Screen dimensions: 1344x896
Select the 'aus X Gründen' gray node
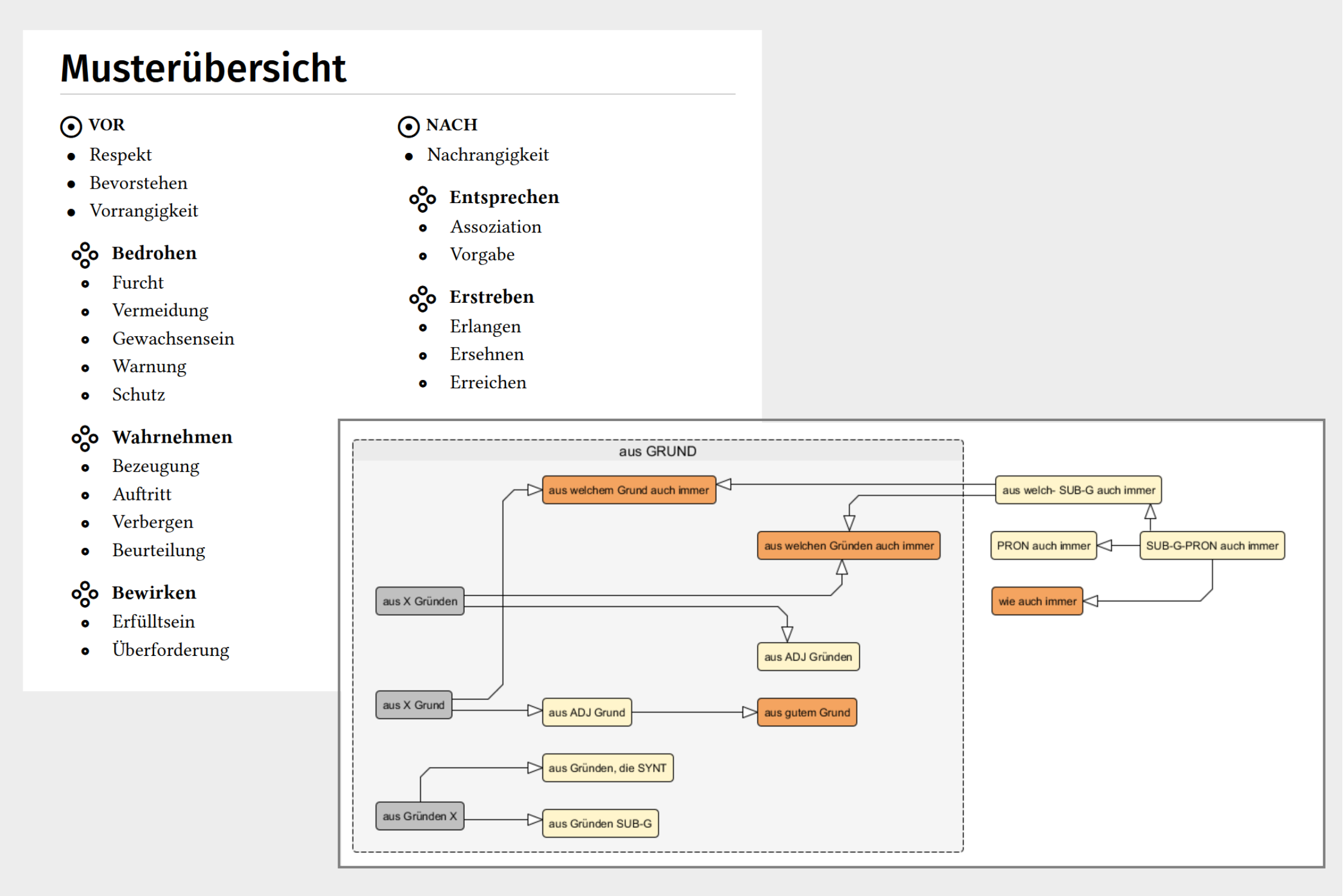pyautogui.click(x=420, y=601)
